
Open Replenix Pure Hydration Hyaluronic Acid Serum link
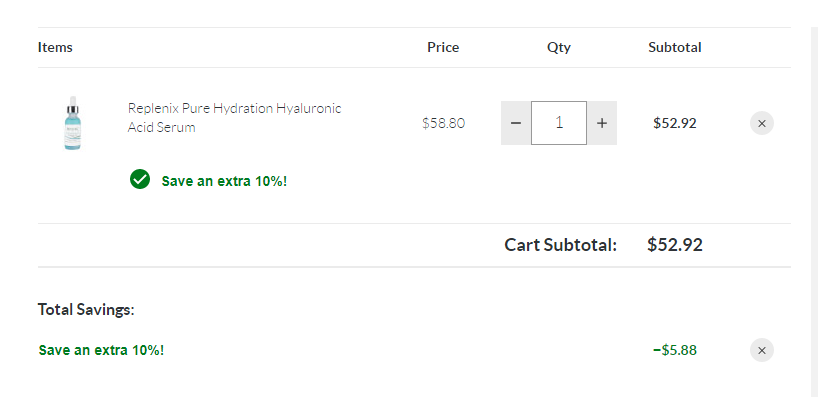(x=234, y=118)
